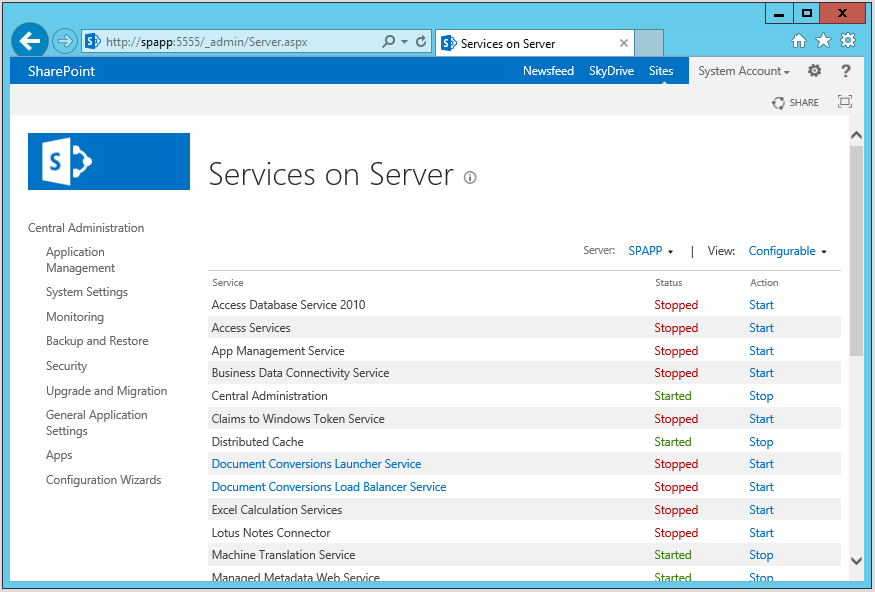Close the Services on Server tab
875x592 pixels.
tap(624, 43)
